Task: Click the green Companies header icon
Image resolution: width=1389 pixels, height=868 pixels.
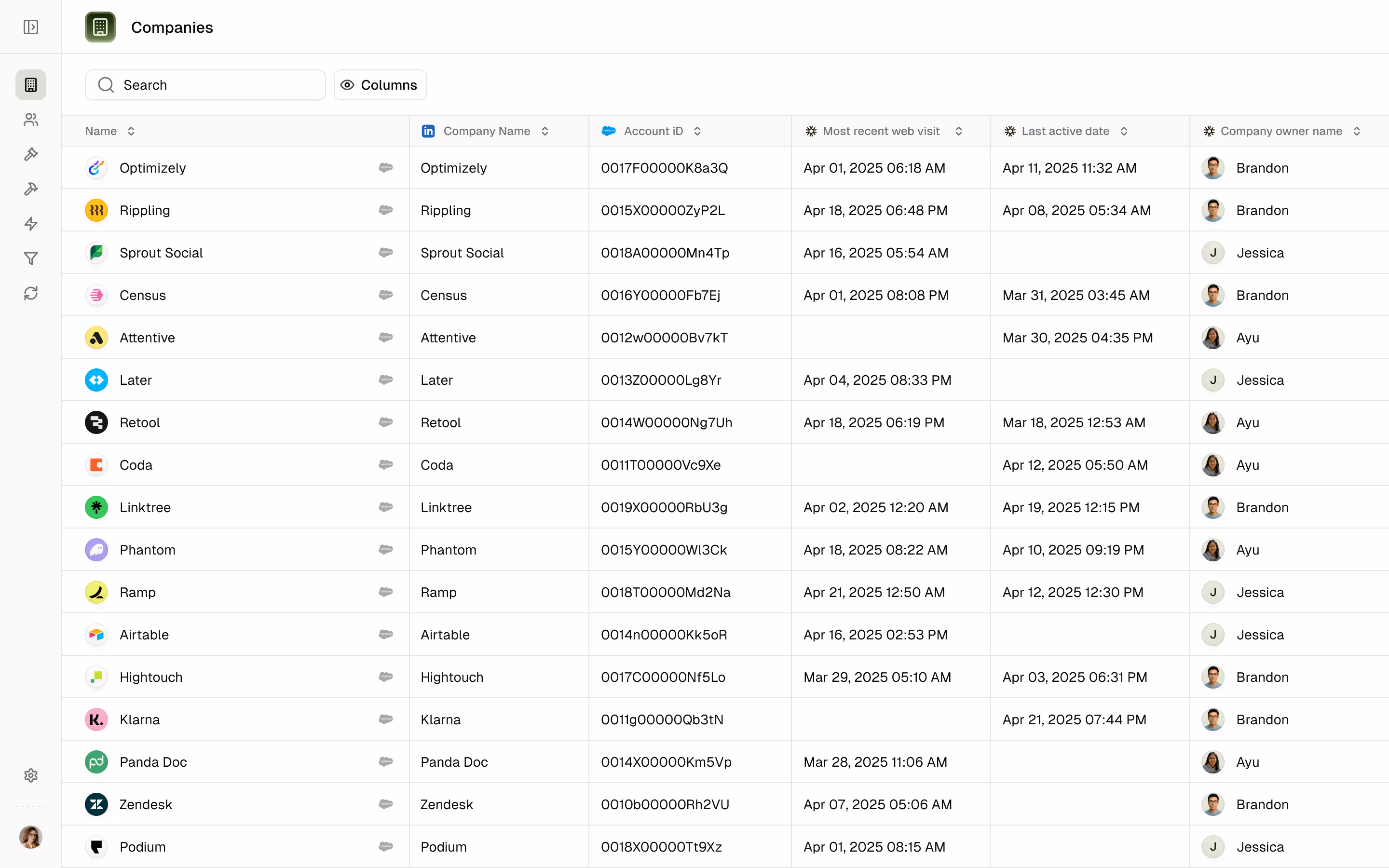Action: 100,27
